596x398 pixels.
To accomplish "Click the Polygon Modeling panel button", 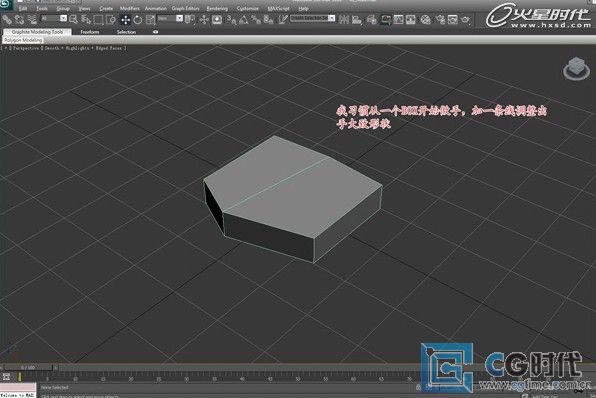I will click(x=23, y=40).
